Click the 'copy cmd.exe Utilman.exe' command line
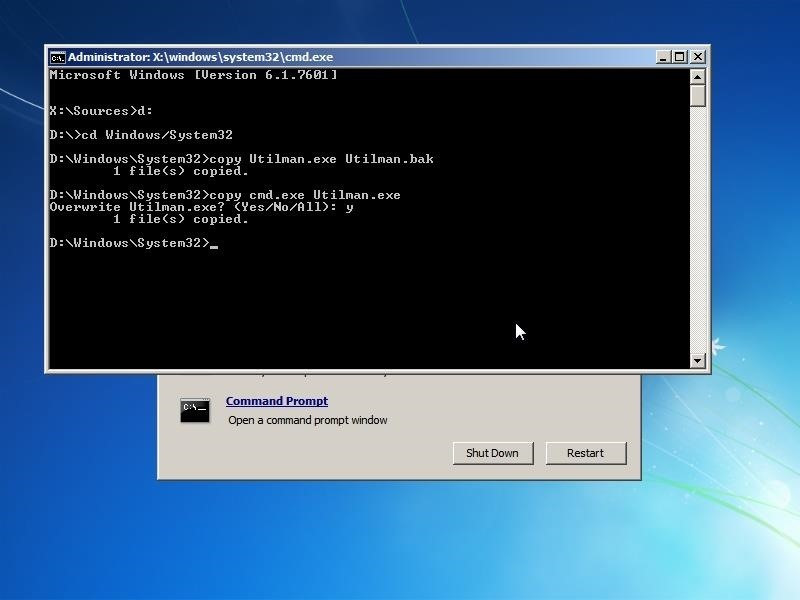This screenshot has height=600, width=800. click(x=225, y=195)
